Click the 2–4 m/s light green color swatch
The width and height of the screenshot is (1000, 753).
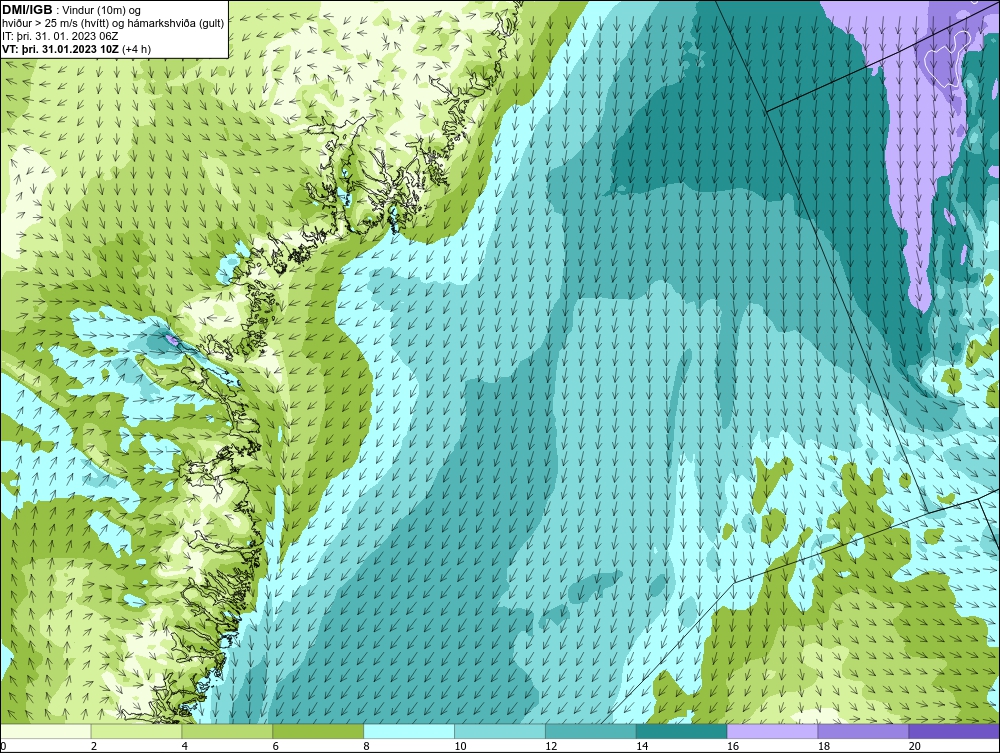tap(136, 731)
